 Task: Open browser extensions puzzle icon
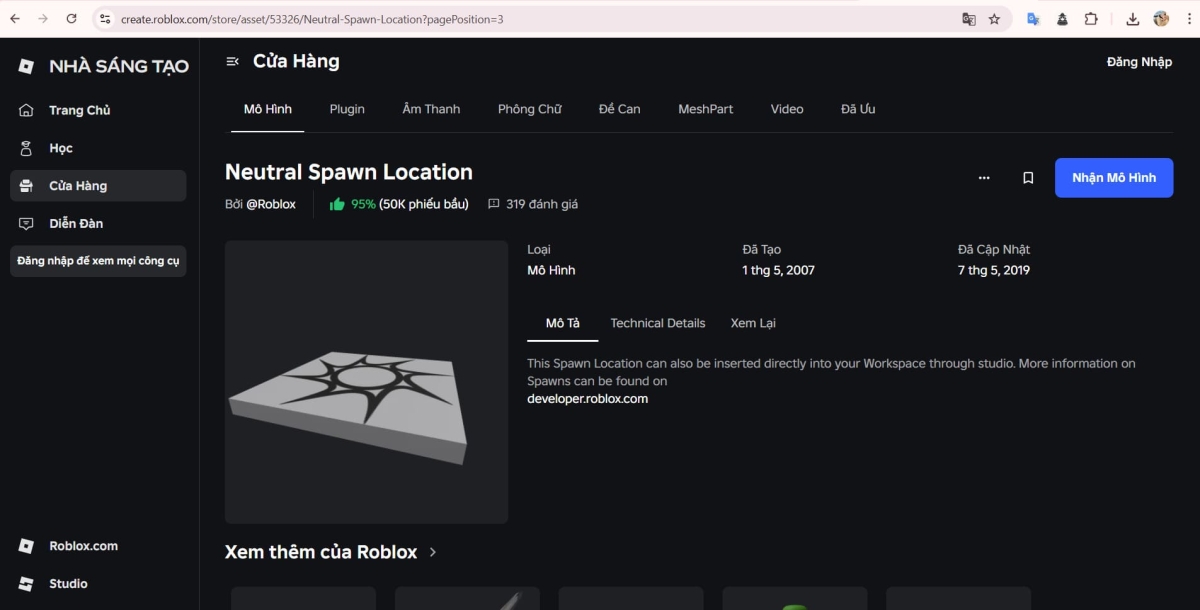[1092, 19]
